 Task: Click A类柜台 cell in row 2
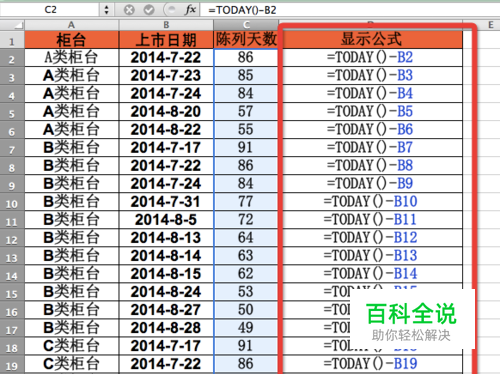71,58
